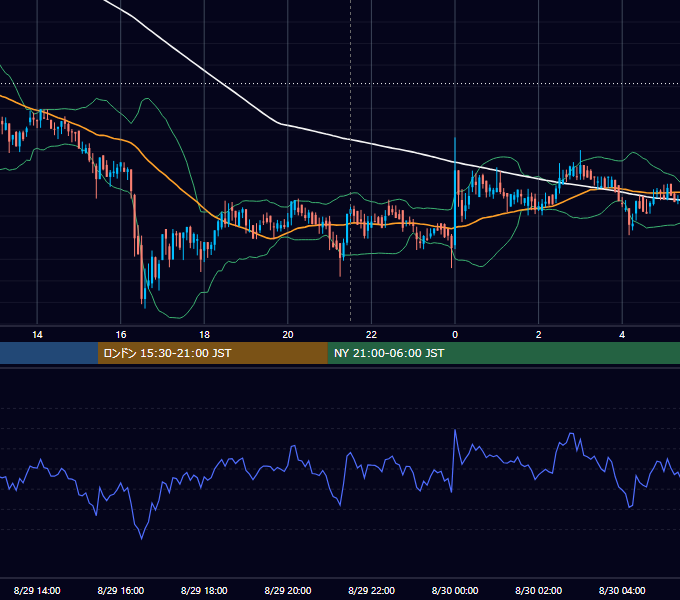The image size is (680, 600).
Task: Click hour label 2 on price chart axis
Action: click(539, 335)
